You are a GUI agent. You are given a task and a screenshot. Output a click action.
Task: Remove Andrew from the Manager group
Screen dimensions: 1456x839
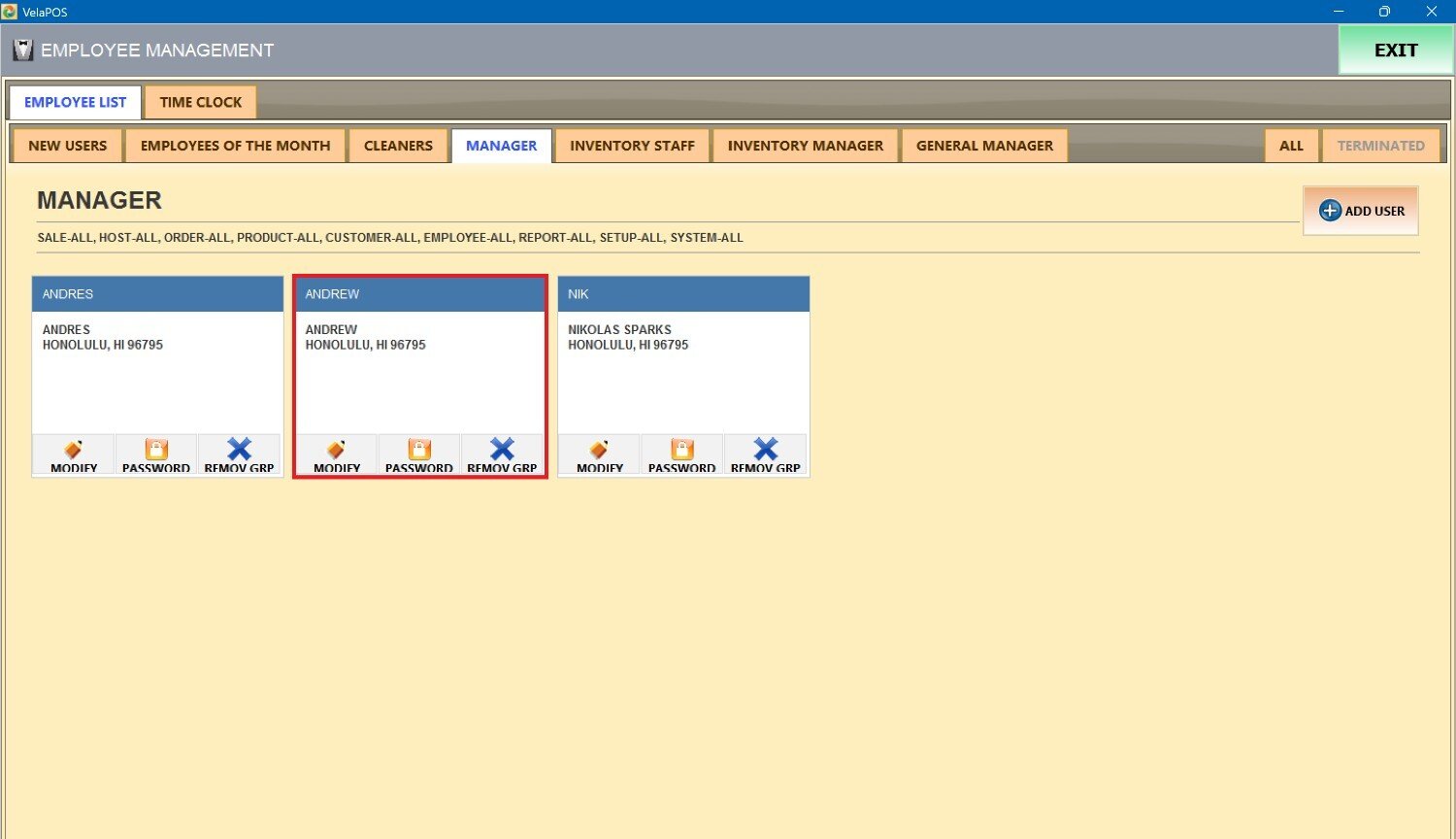[x=502, y=453]
